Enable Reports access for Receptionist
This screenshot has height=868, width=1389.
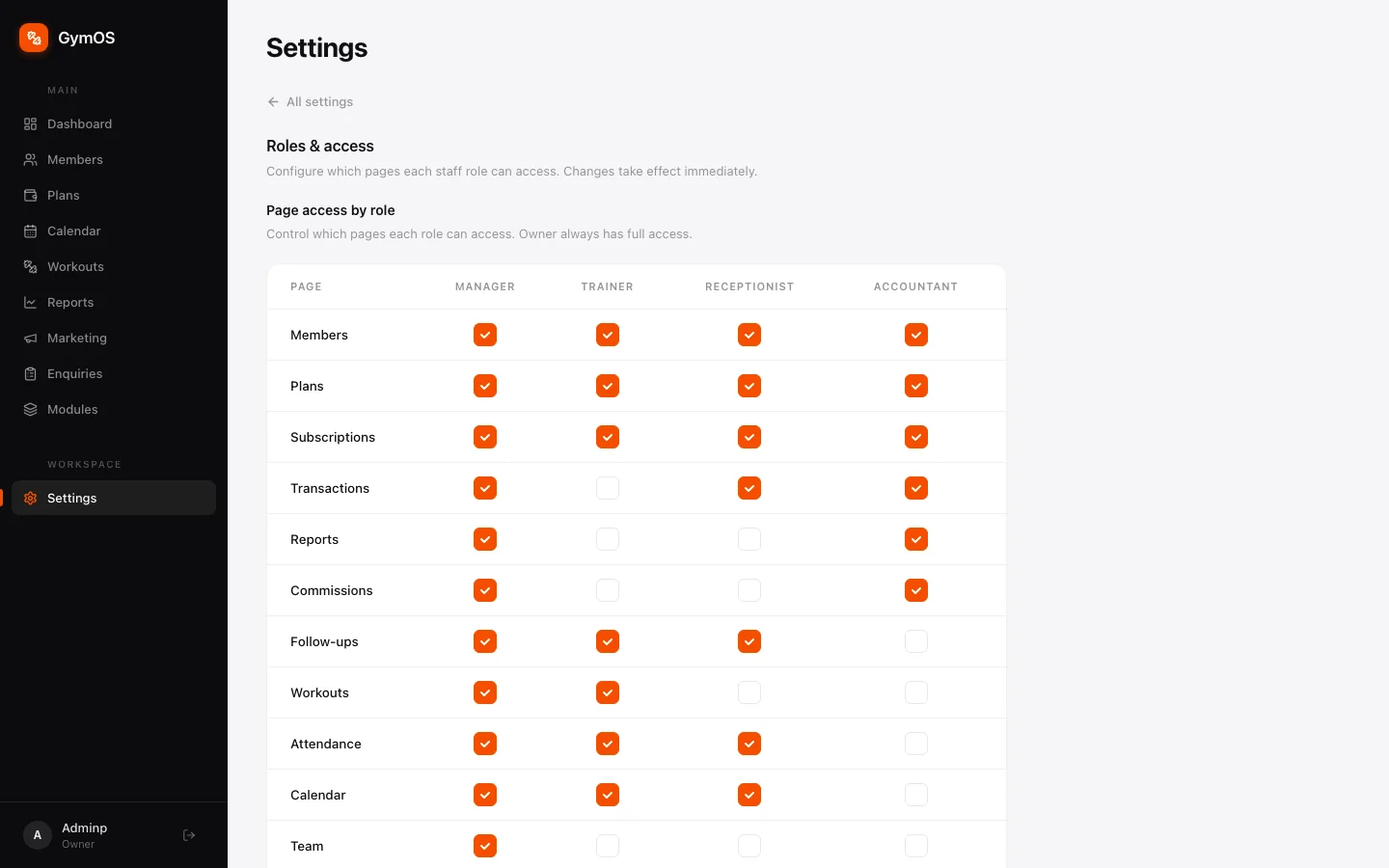click(749, 539)
